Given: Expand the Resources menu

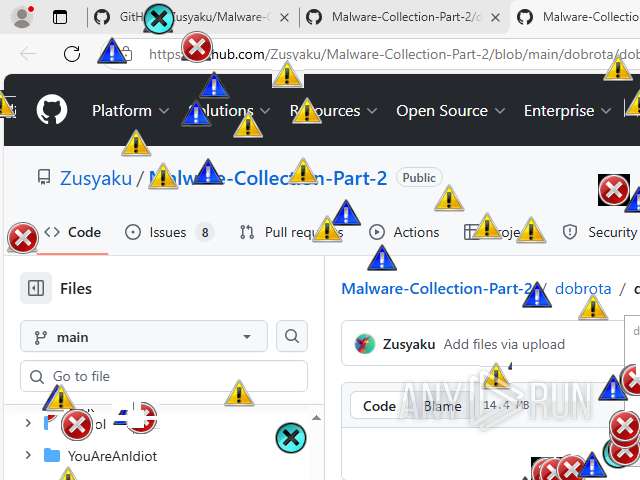Looking at the screenshot, I should pyautogui.click(x=333, y=111).
